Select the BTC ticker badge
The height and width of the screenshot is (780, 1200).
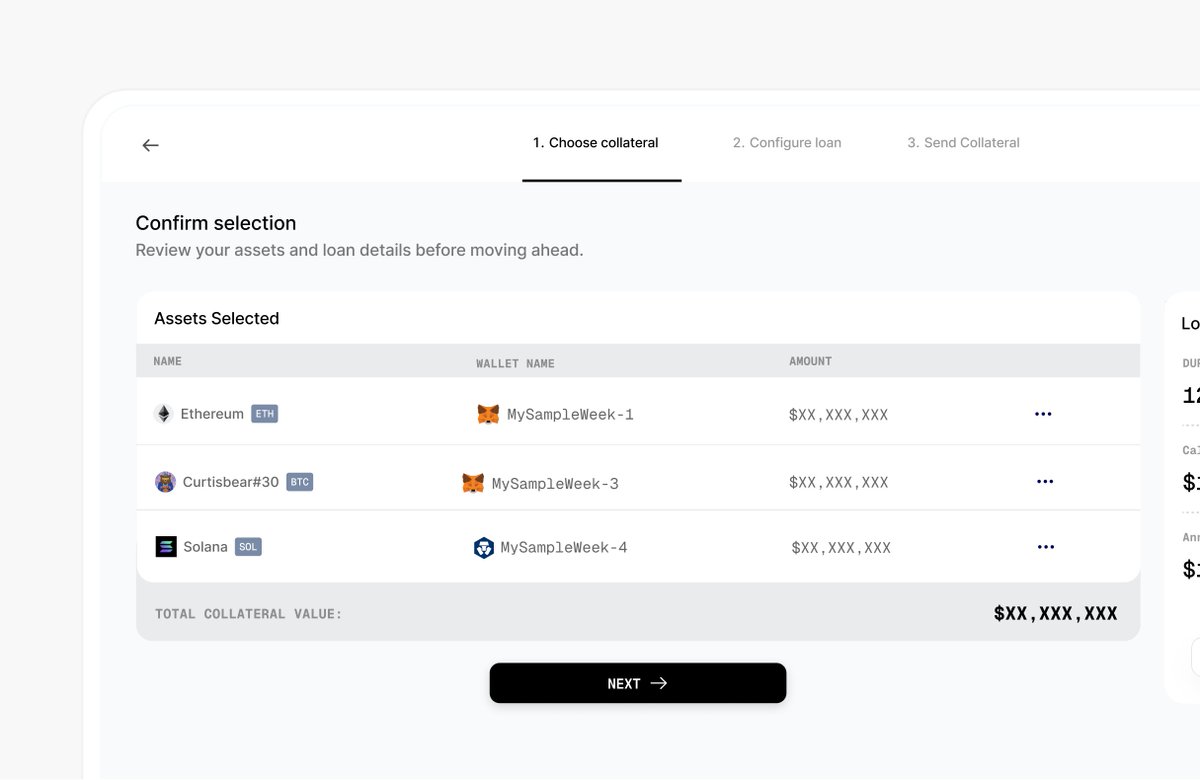299,482
